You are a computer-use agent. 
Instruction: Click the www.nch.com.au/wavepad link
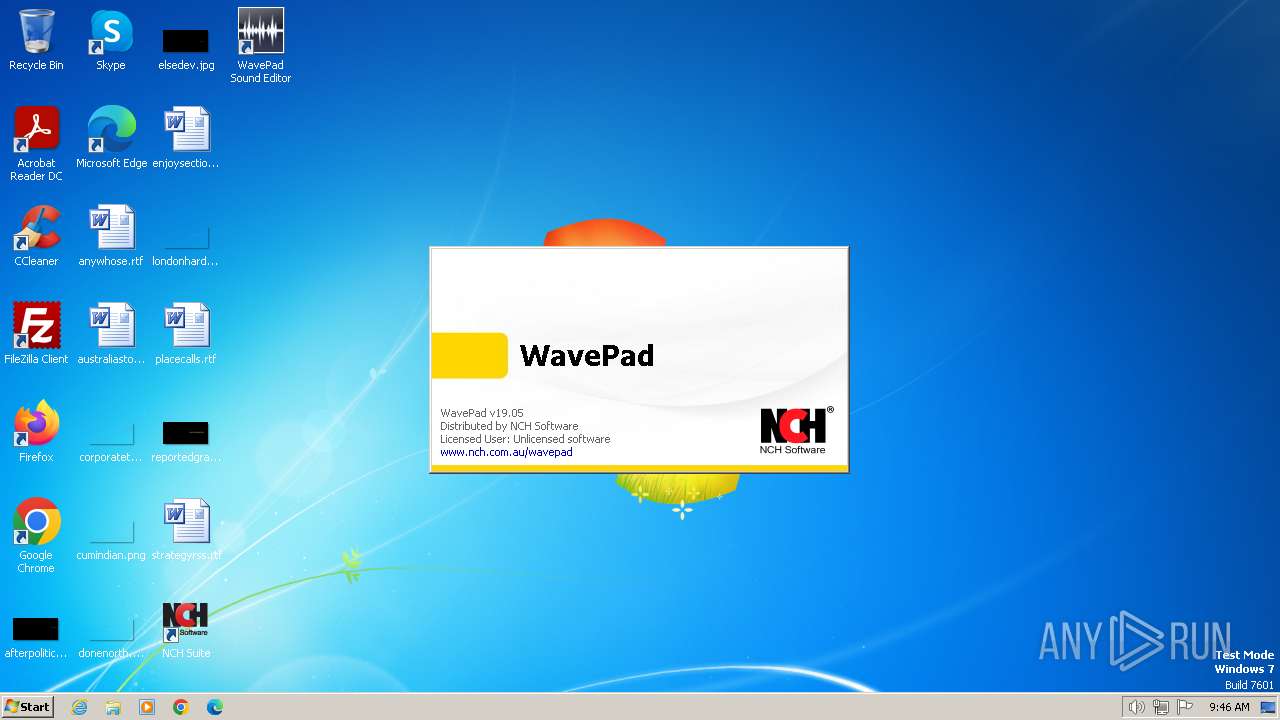coord(506,452)
